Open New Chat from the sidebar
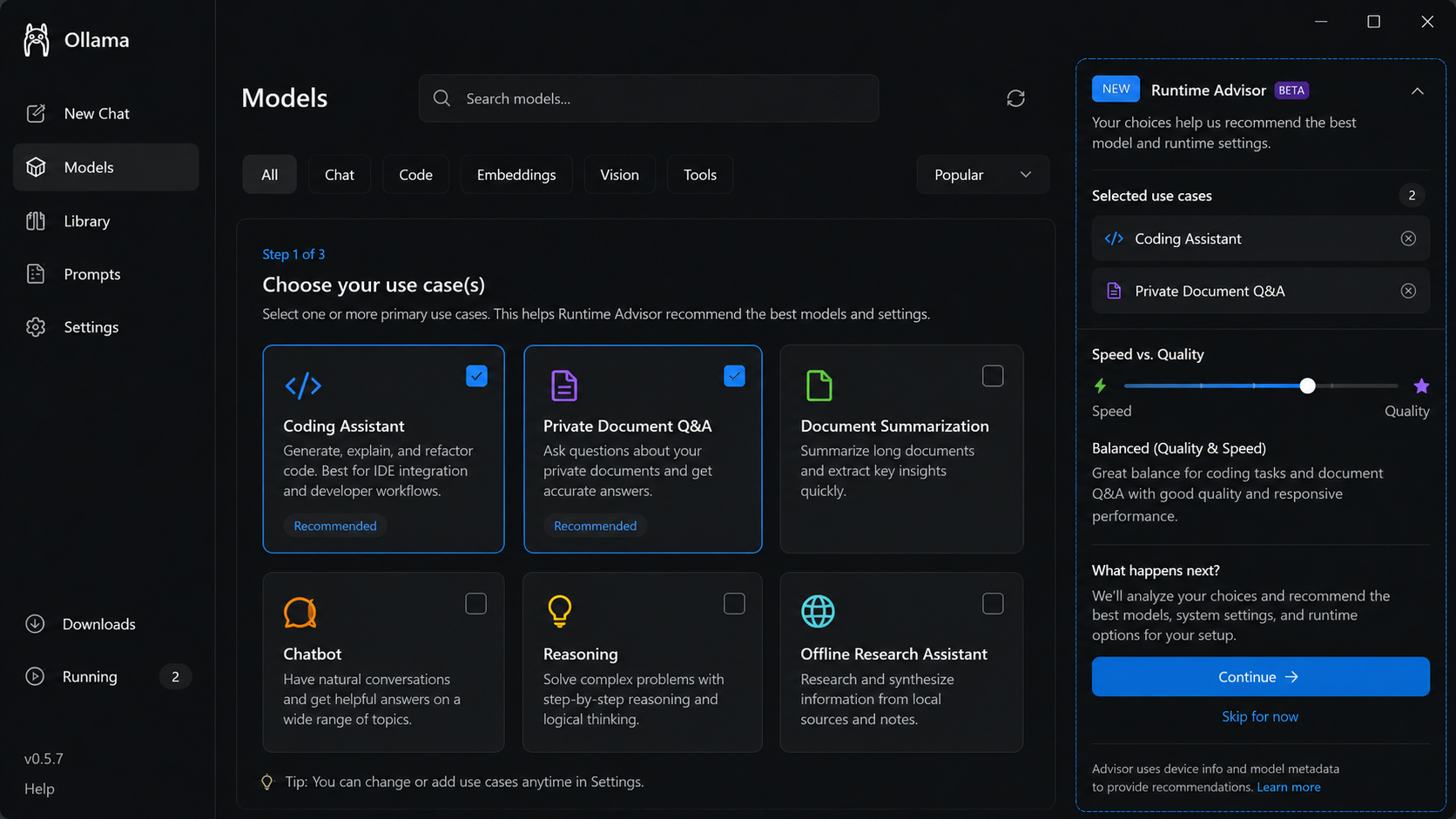The width and height of the screenshot is (1456, 819). (x=105, y=113)
